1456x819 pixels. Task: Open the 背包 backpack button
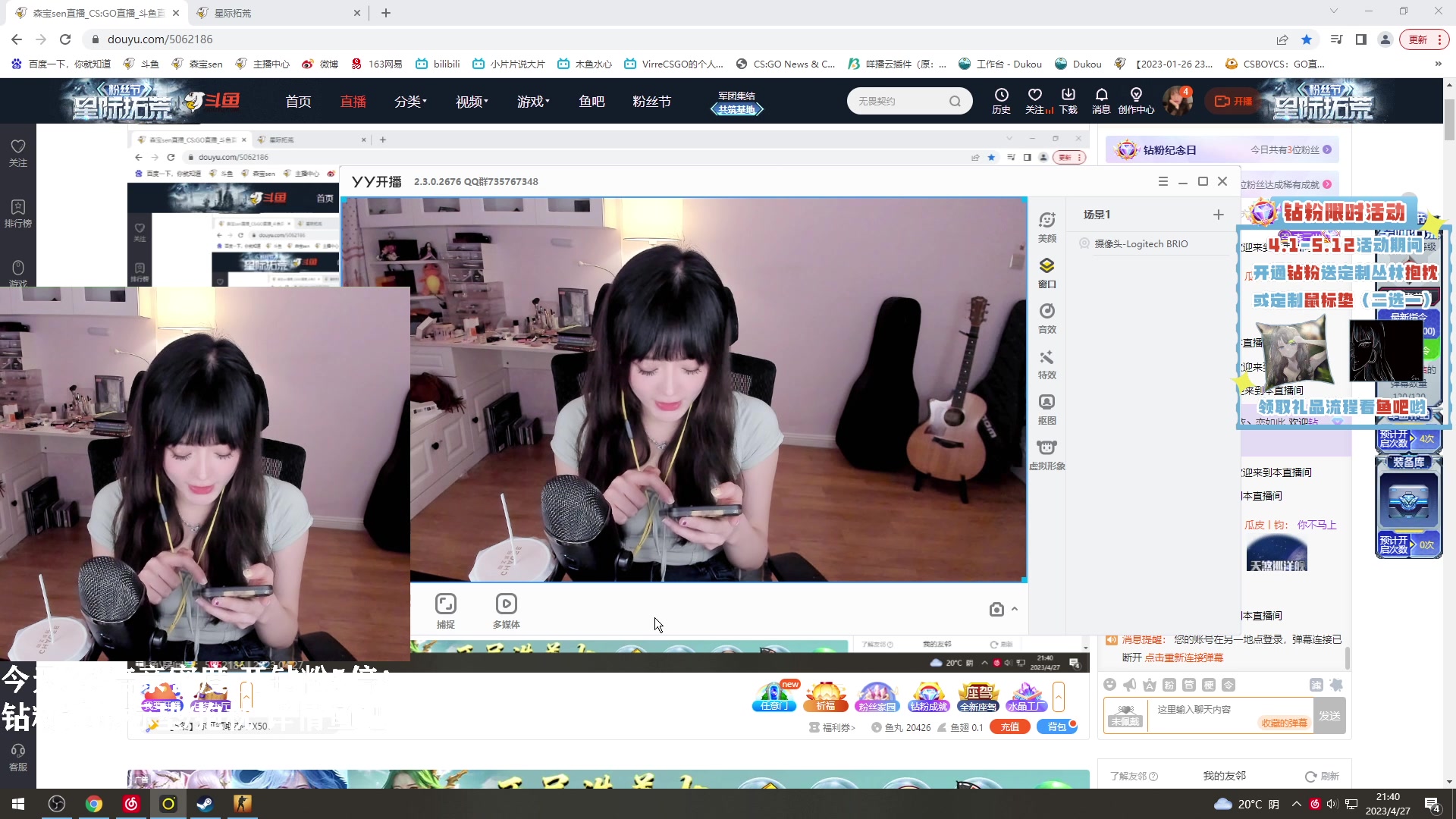[x=1056, y=726]
